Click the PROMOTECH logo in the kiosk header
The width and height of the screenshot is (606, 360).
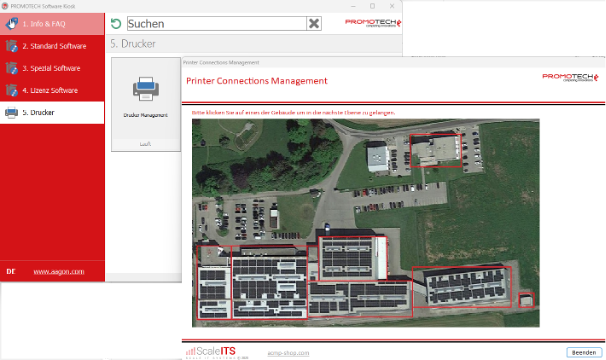[x=373, y=23]
